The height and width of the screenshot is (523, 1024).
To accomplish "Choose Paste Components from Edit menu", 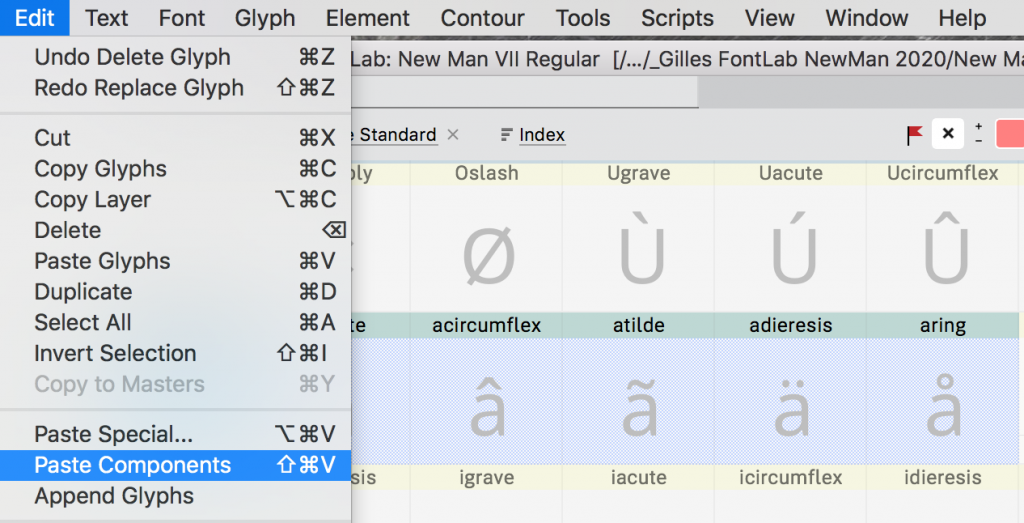I will point(132,465).
